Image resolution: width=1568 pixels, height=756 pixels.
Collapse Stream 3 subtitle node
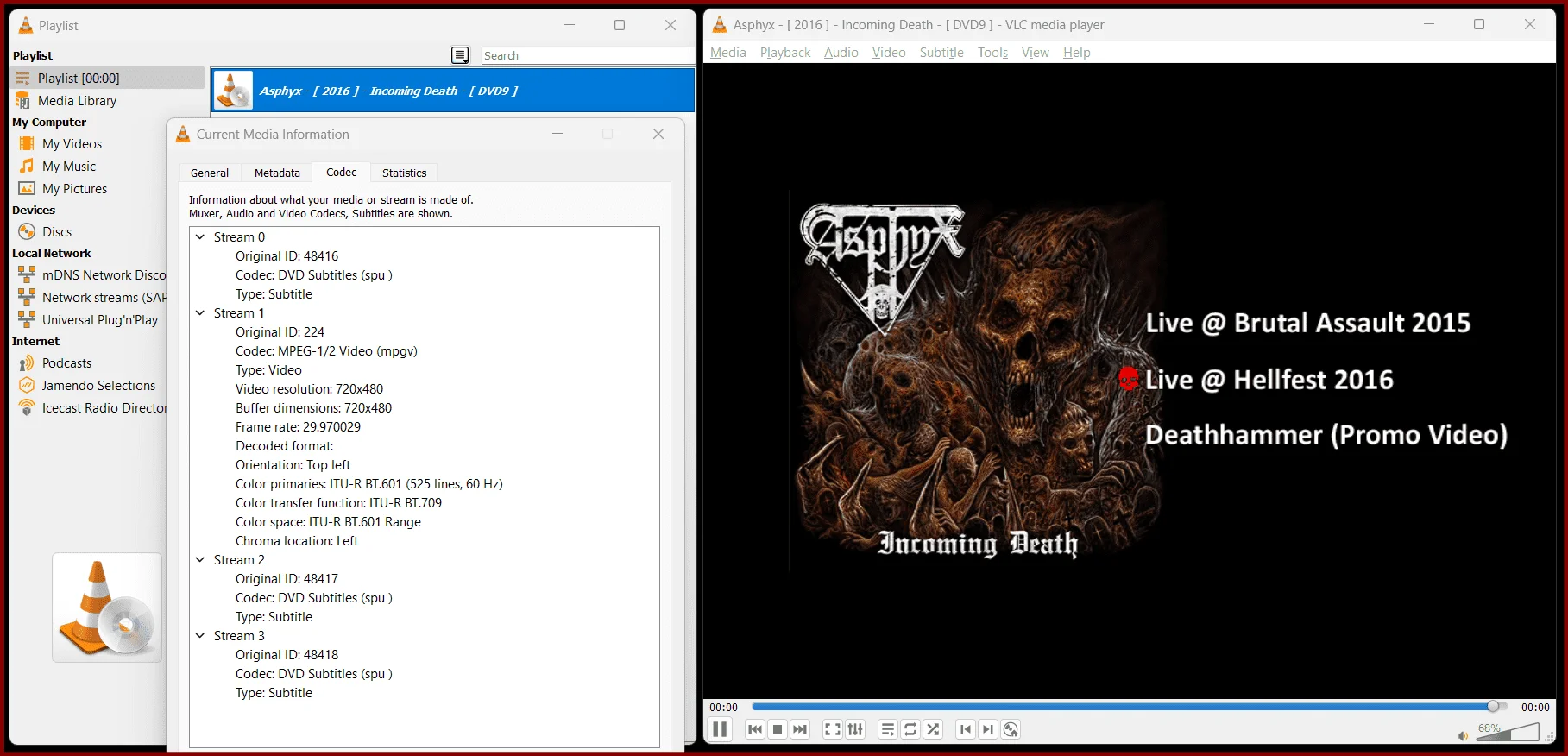(200, 635)
